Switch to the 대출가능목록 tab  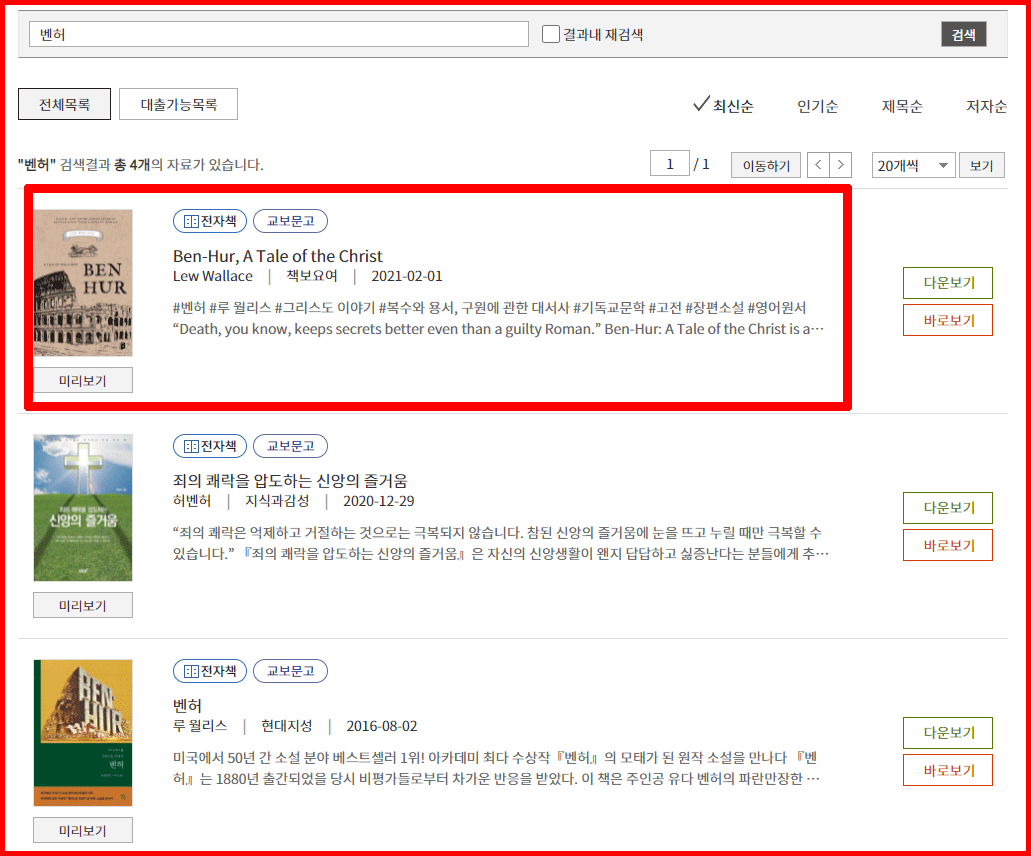click(178, 104)
